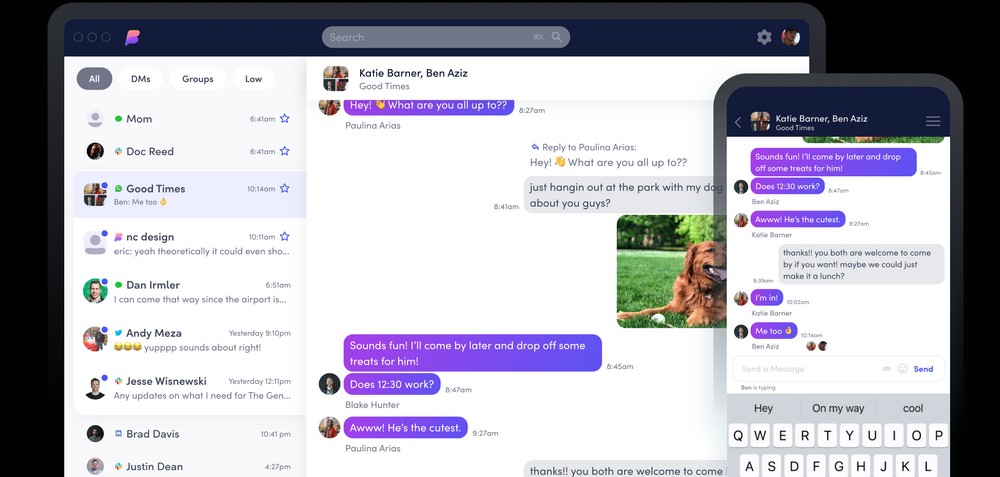Open the Brad Davis conversation
This screenshot has height=477, width=1000.
click(x=189, y=434)
